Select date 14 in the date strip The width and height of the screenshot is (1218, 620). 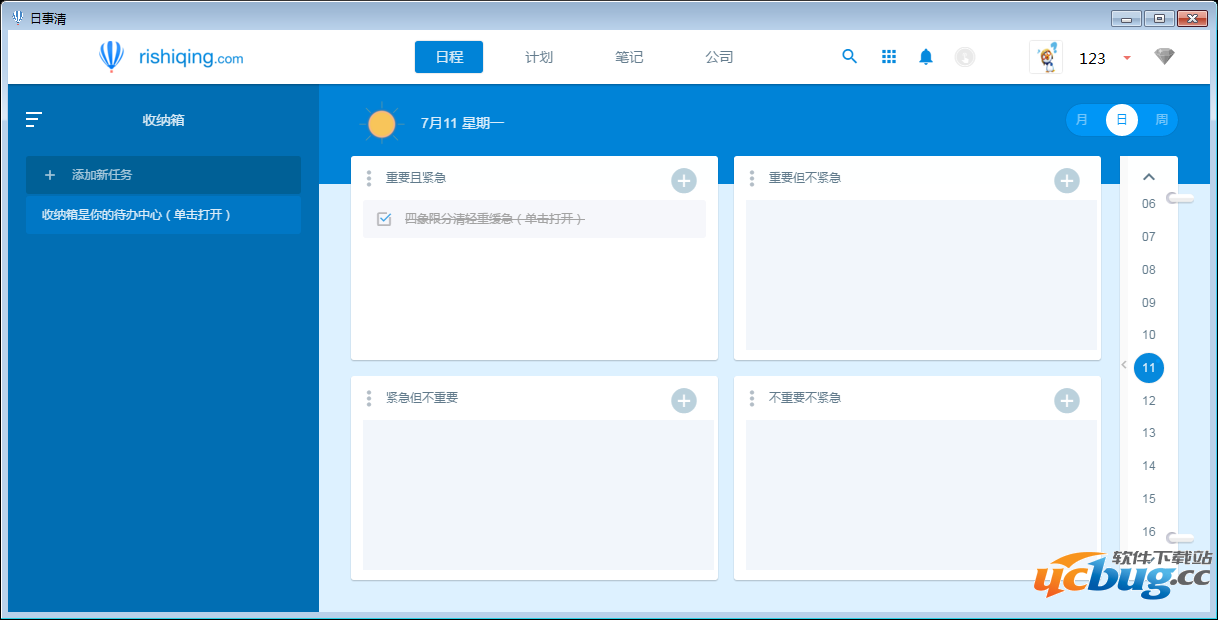1149,466
